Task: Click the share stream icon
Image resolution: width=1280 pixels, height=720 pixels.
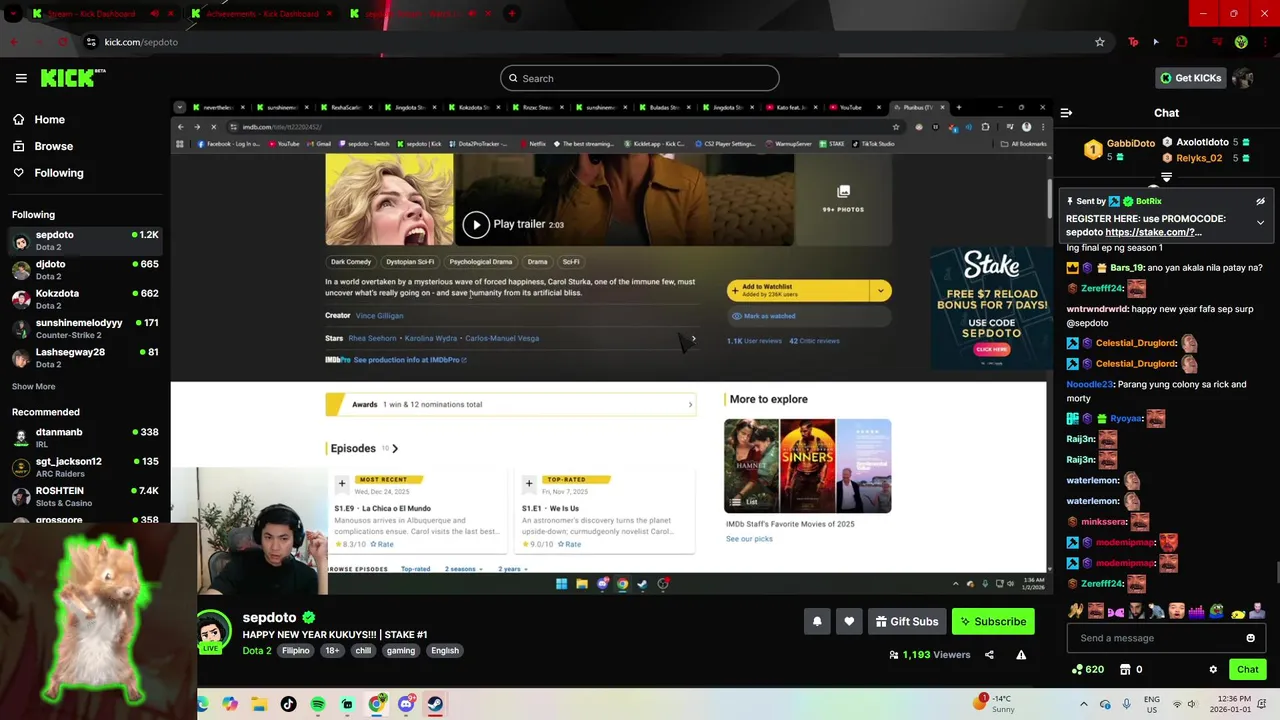Action: [x=989, y=655]
